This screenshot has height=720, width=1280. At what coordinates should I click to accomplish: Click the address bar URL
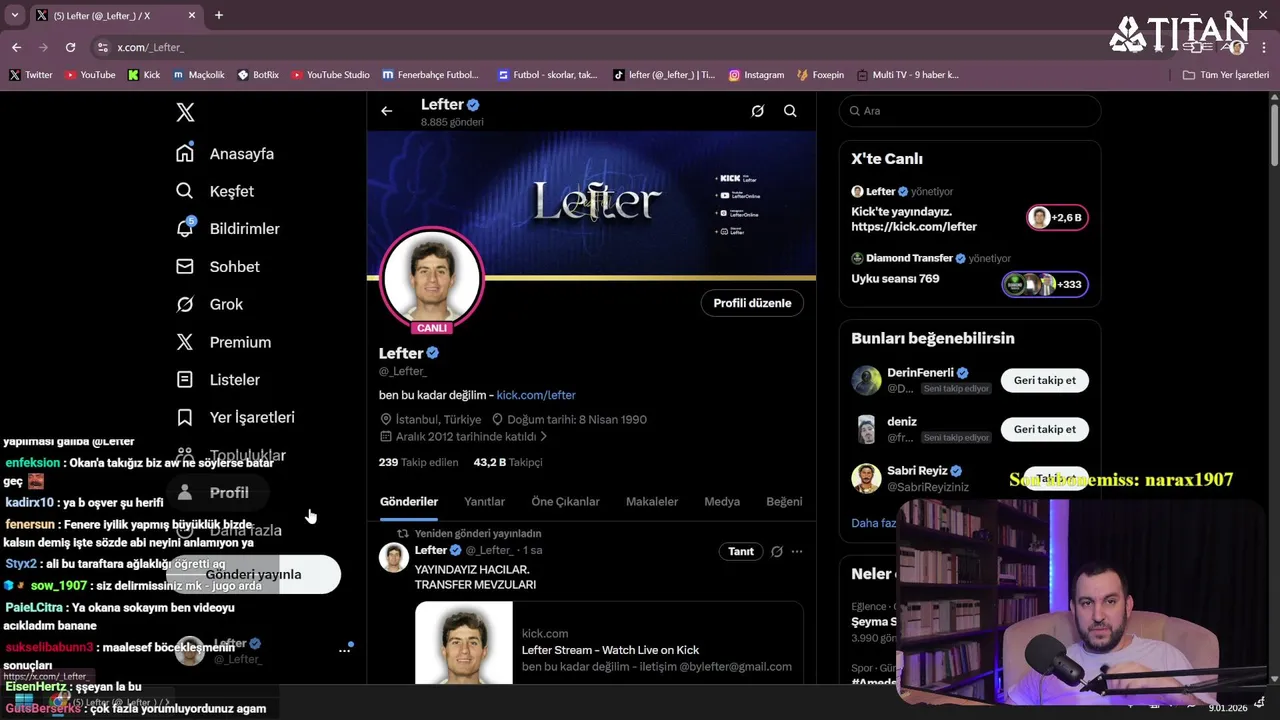[x=150, y=47]
